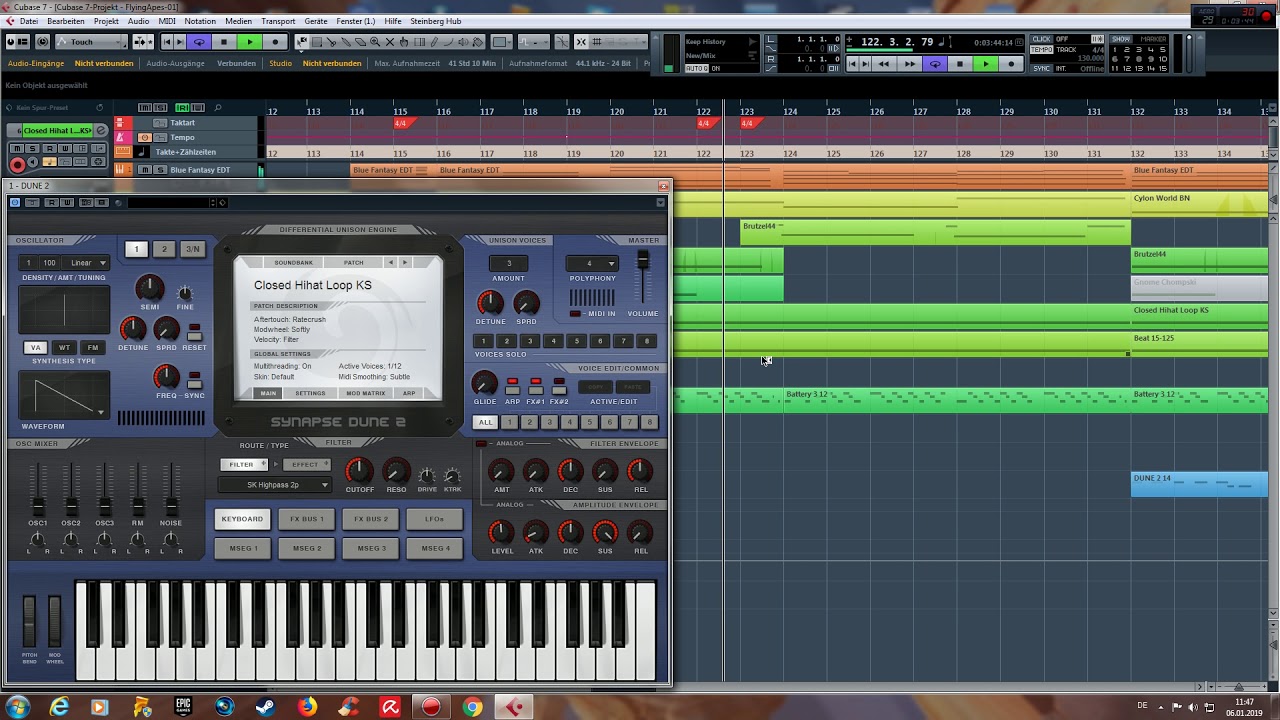
Task: Open Chrome from the Windows taskbar
Action: pos(472,707)
